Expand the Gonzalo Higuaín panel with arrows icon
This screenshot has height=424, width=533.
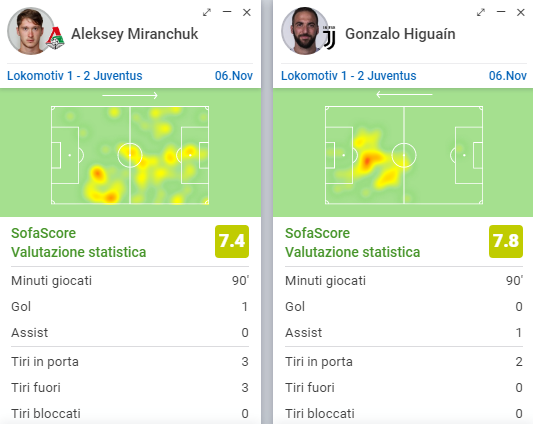click(x=481, y=13)
